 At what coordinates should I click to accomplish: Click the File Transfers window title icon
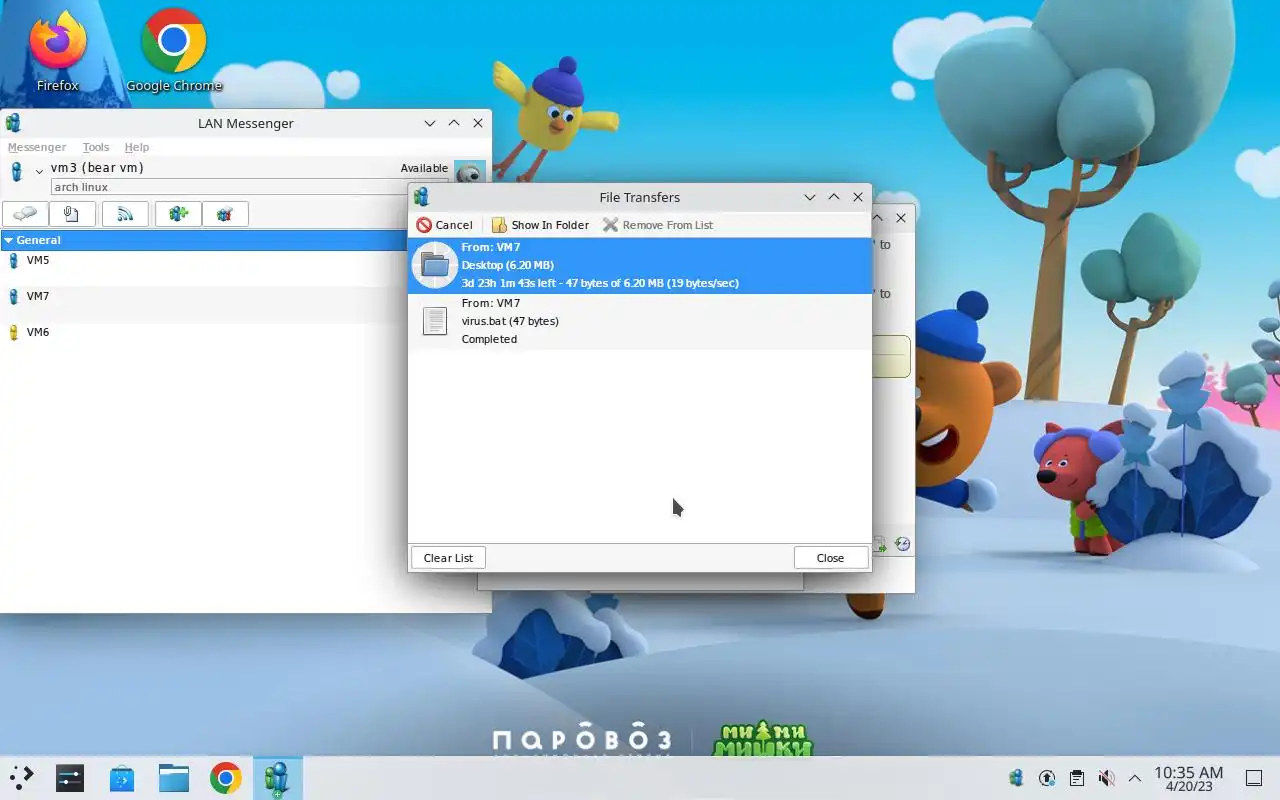[421, 197]
